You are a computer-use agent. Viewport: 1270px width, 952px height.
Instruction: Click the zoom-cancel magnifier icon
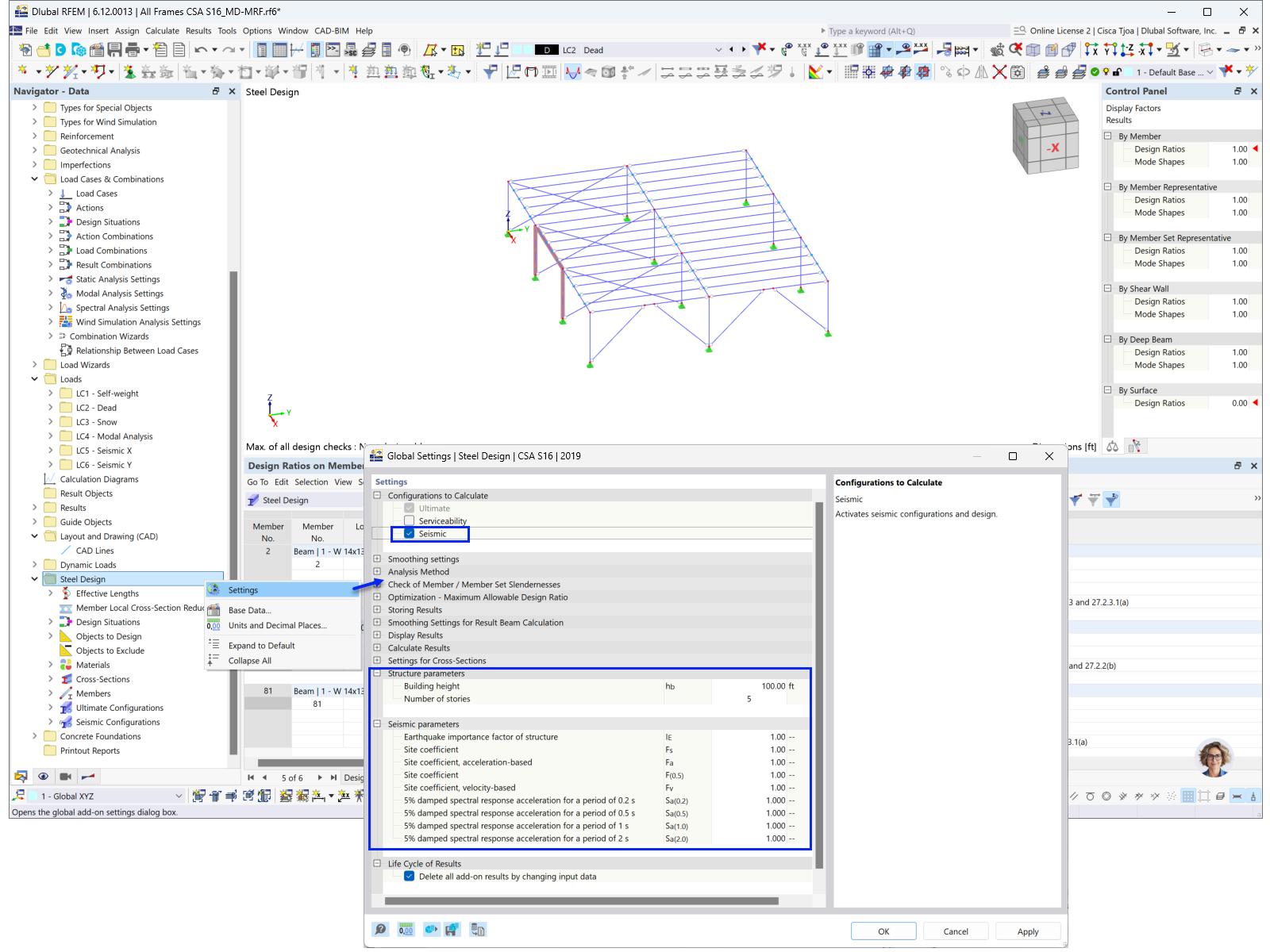coord(1015,50)
